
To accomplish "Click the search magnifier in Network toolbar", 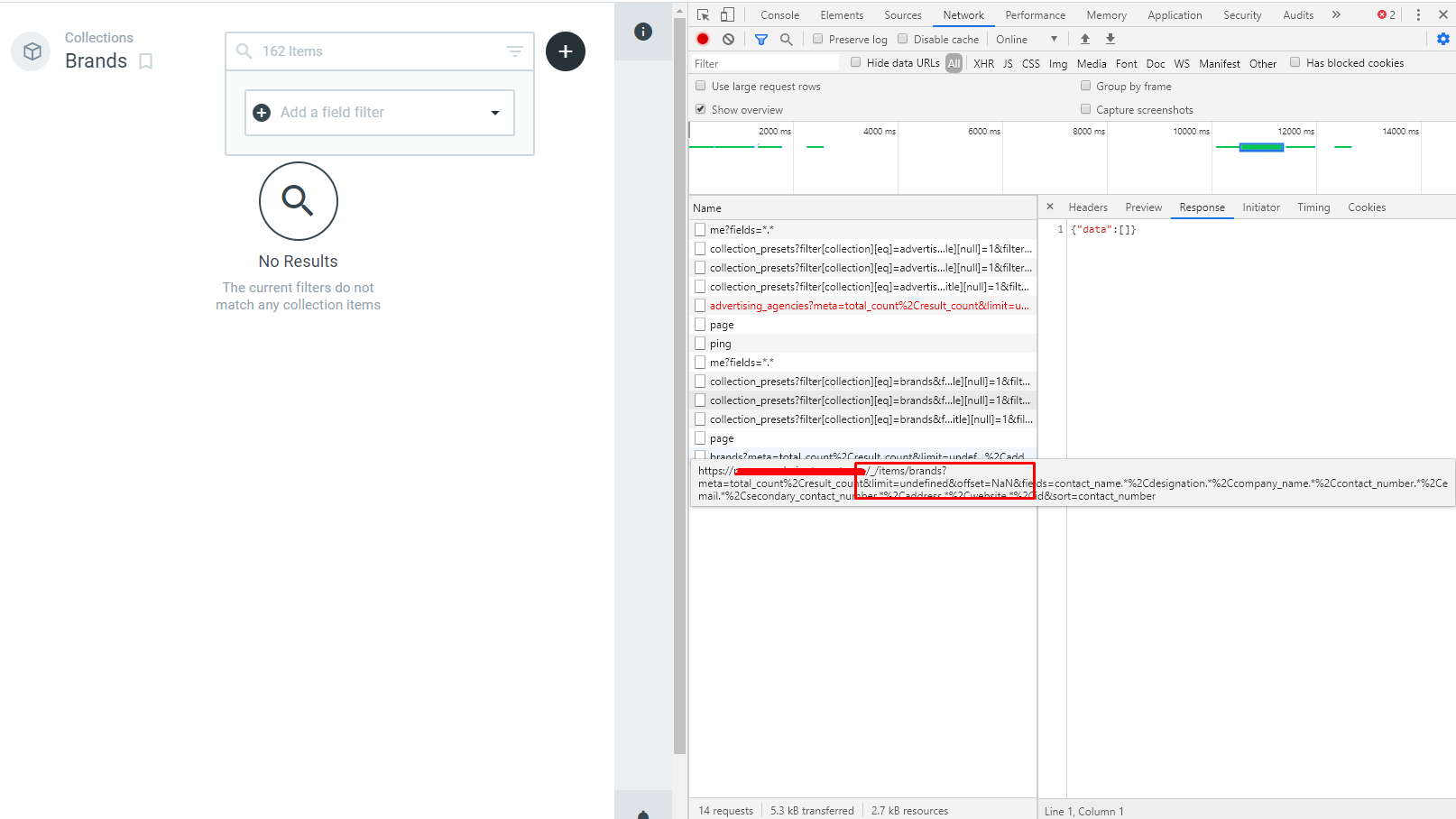I will point(786,39).
